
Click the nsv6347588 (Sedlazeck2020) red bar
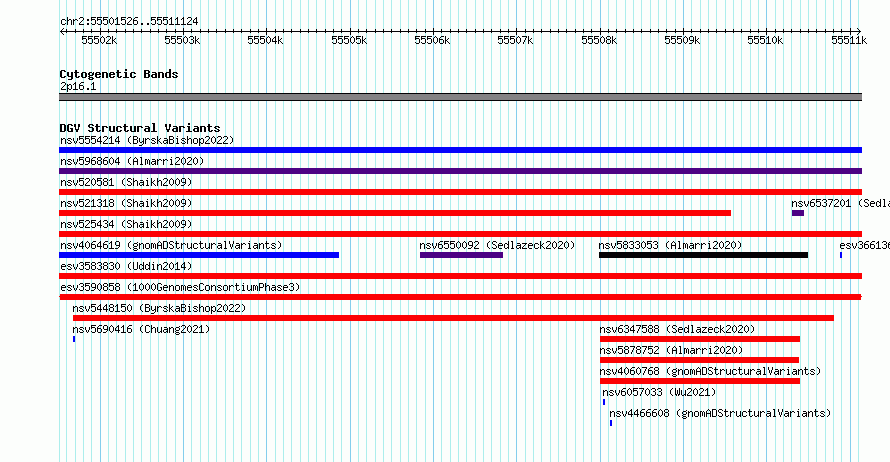700,339
